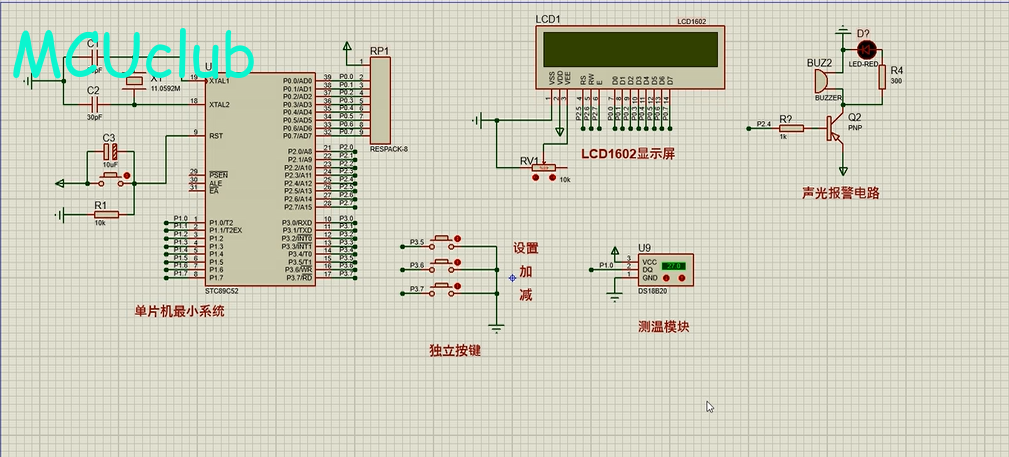The height and width of the screenshot is (457, 1009).
Task: Select the LCD1602 display screen component
Action: [x=629, y=48]
